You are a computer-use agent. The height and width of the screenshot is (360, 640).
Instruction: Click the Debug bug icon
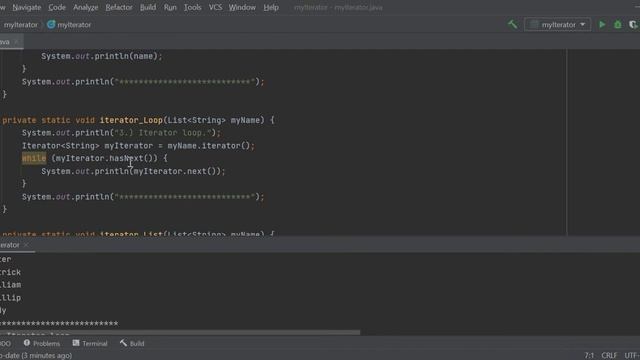tap(618, 24)
